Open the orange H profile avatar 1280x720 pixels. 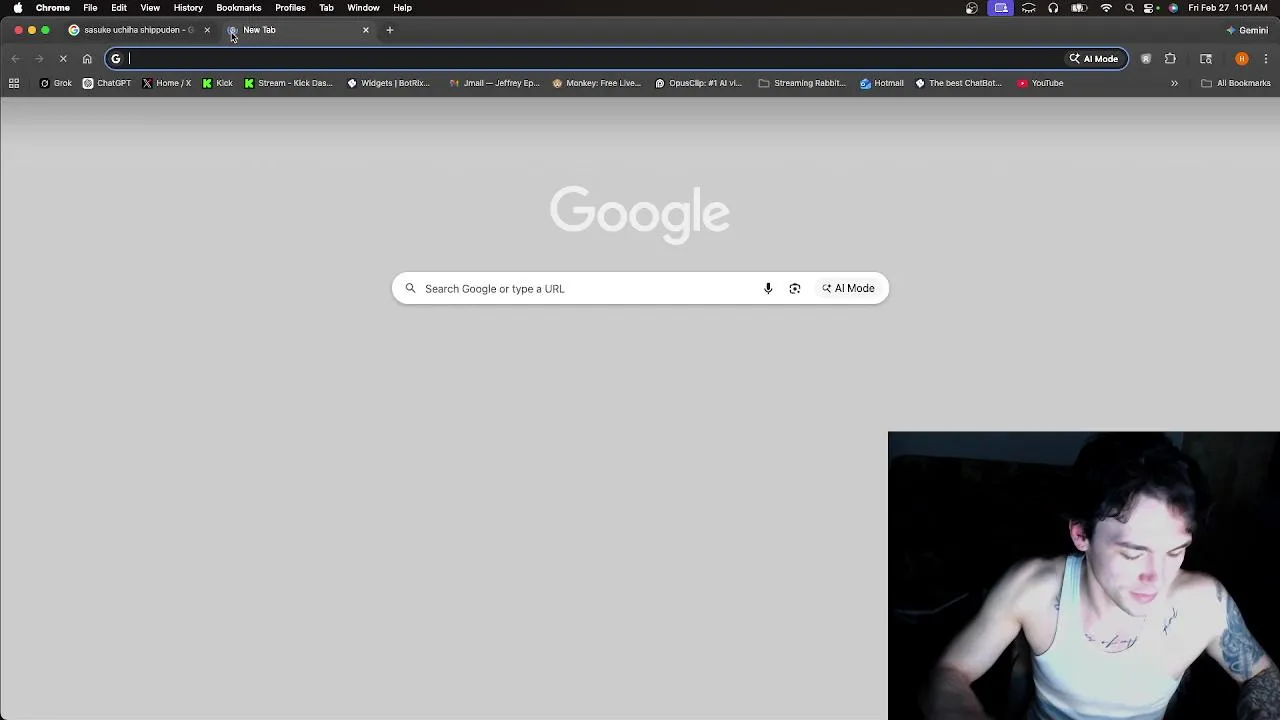coord(1242,59)
